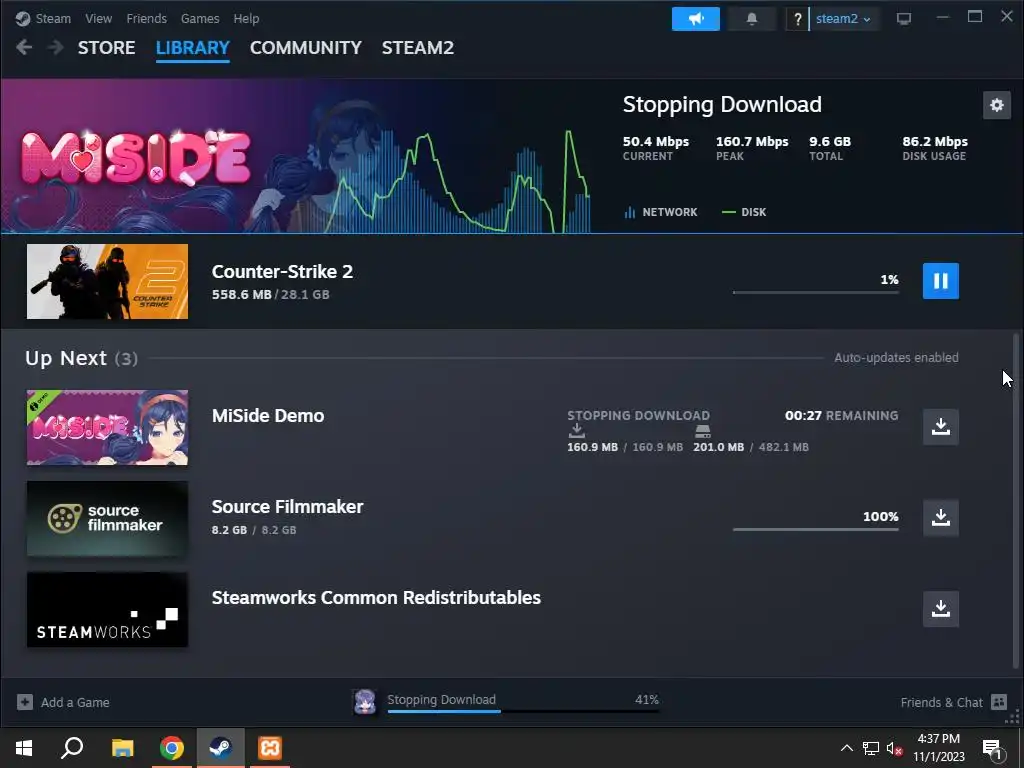Pause the Counter-Strike 2 download
This screenshot has height=768, width=1024.
tap(940, 281)
